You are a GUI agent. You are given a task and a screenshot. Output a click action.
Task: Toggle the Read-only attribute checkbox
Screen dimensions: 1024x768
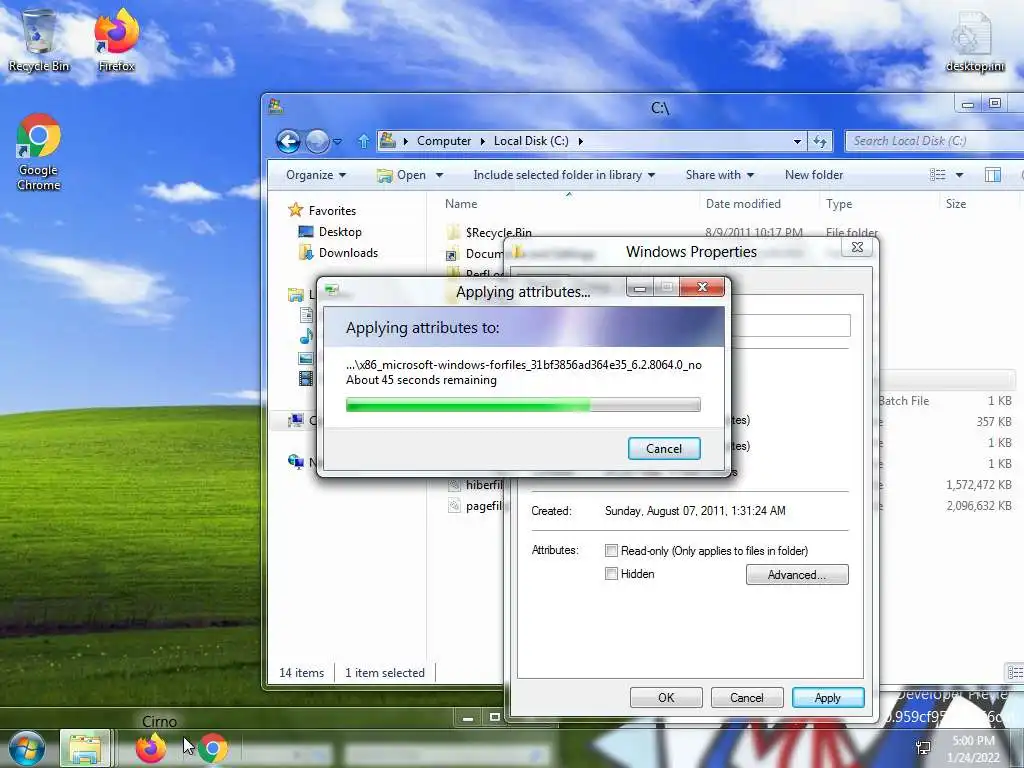point(611,551)
